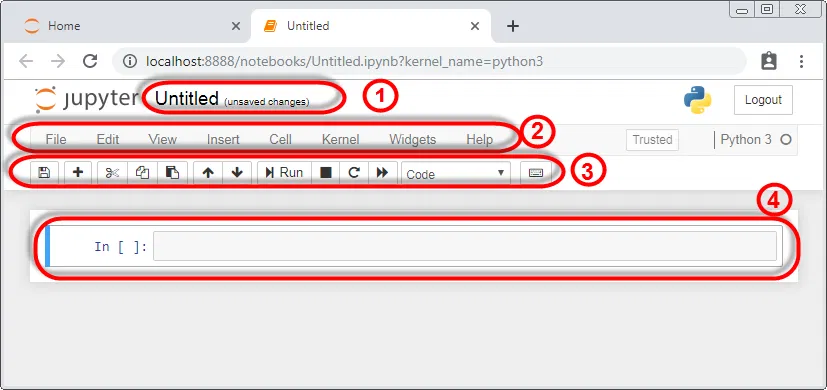
Task: Open the Code cell type dropdown
Action: coord(456,173)
